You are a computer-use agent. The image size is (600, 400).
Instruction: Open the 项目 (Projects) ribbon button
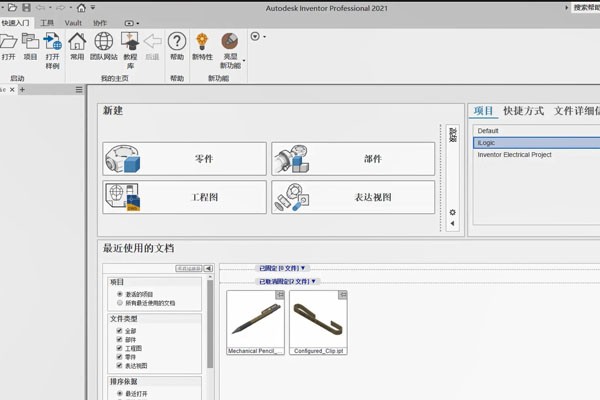pos(30,41)
